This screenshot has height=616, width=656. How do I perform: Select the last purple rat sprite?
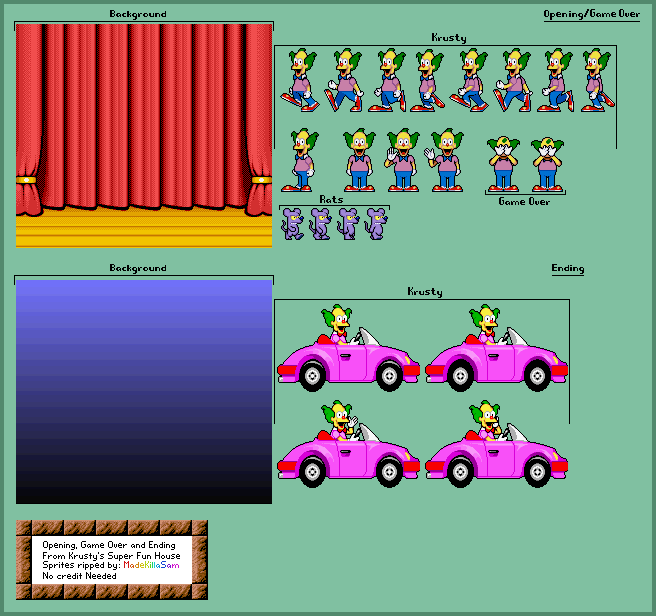pyautogui.click(x=376, y=224)
